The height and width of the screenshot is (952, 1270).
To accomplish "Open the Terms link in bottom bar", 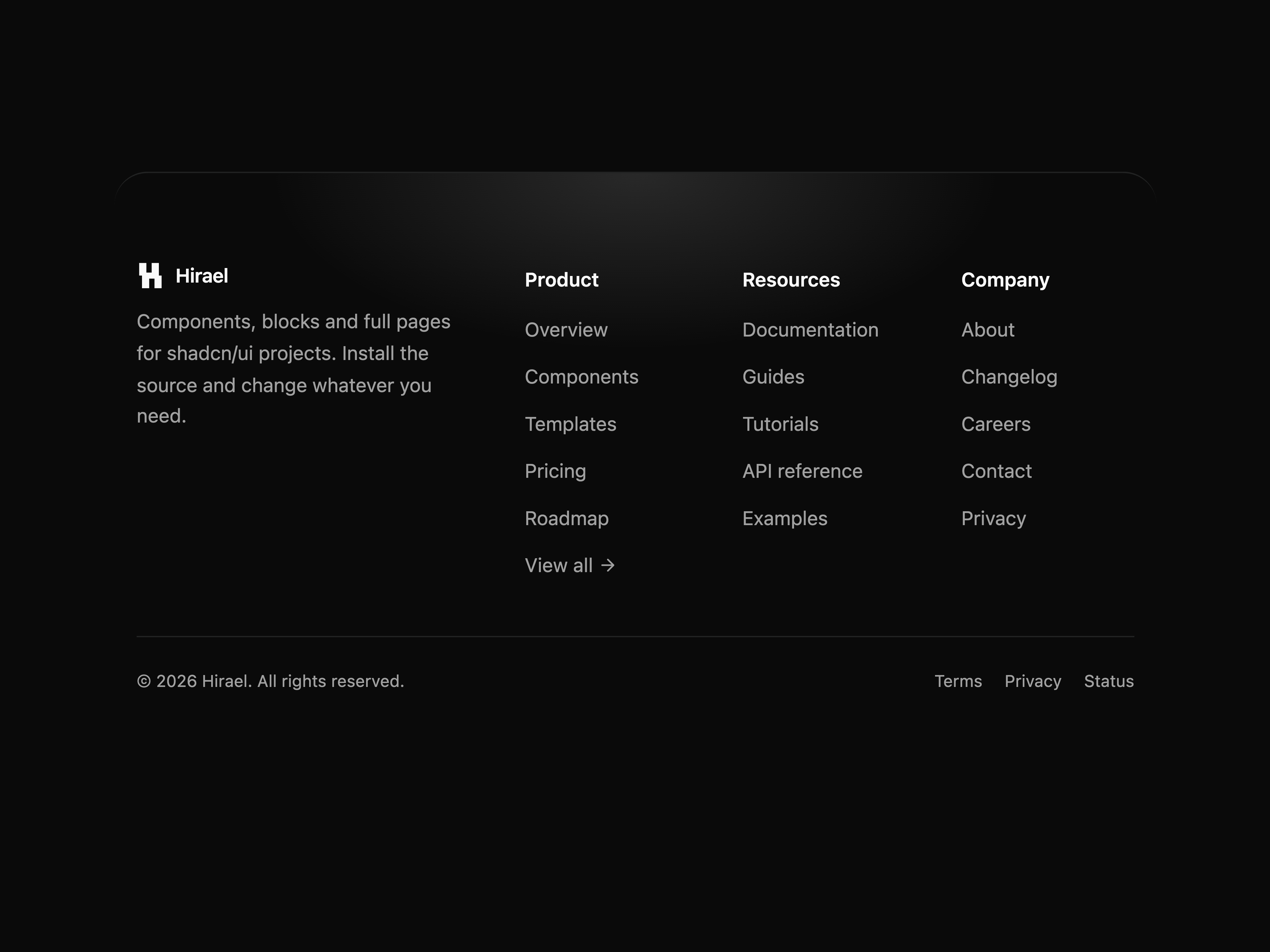I will pyautogui.click(x=958, y=681).
